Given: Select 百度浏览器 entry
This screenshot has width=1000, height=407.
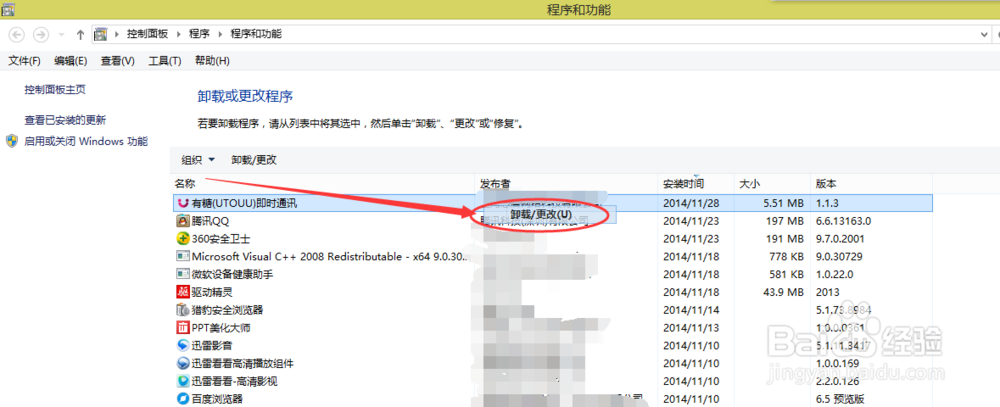Looking at the screenshot, I should 217,399.
